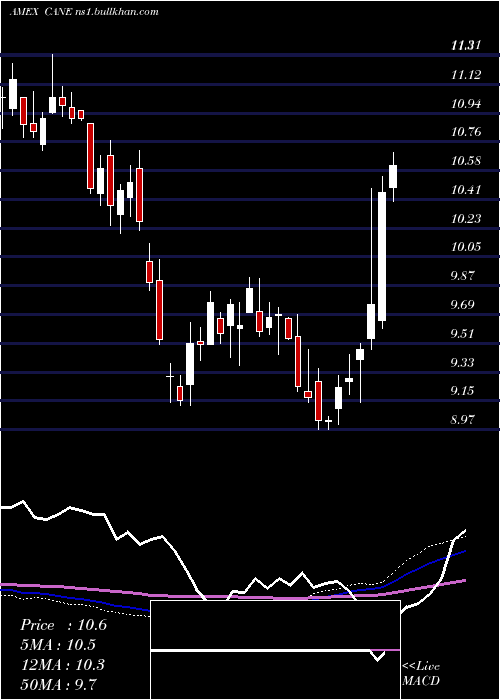Click the 50MA : 9.7 readout
Image resolution: width=500 pixels, height=700 pixels.
pos(58,684)
